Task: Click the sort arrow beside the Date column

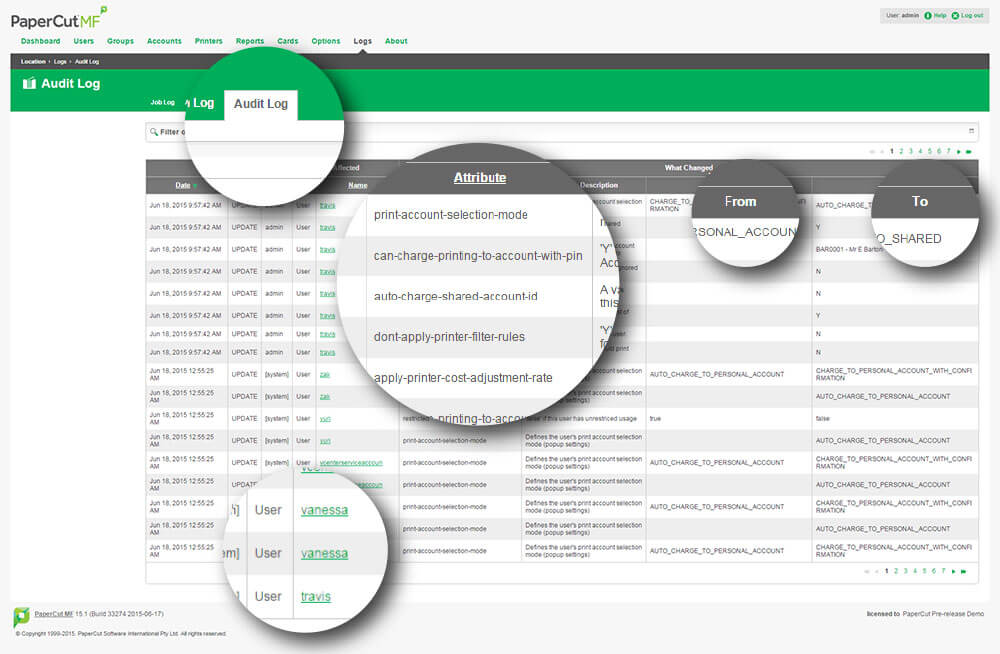Action: coord(195,186)
